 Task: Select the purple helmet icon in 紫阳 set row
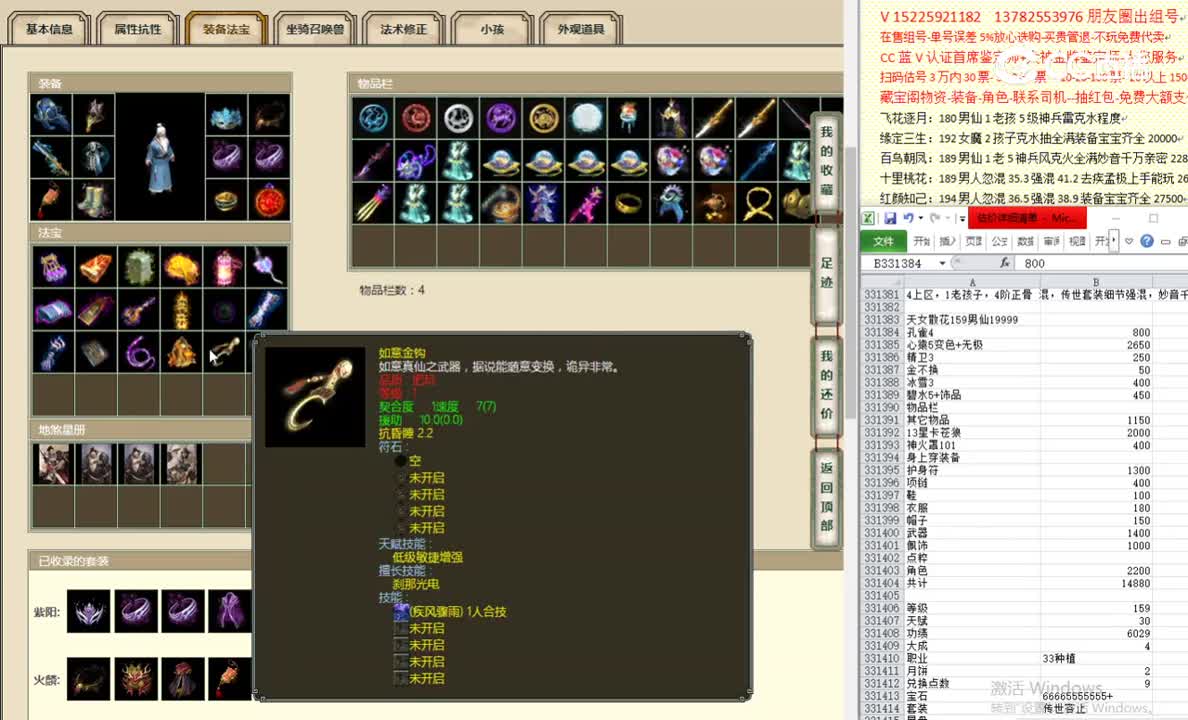click(x=87, y=610)
